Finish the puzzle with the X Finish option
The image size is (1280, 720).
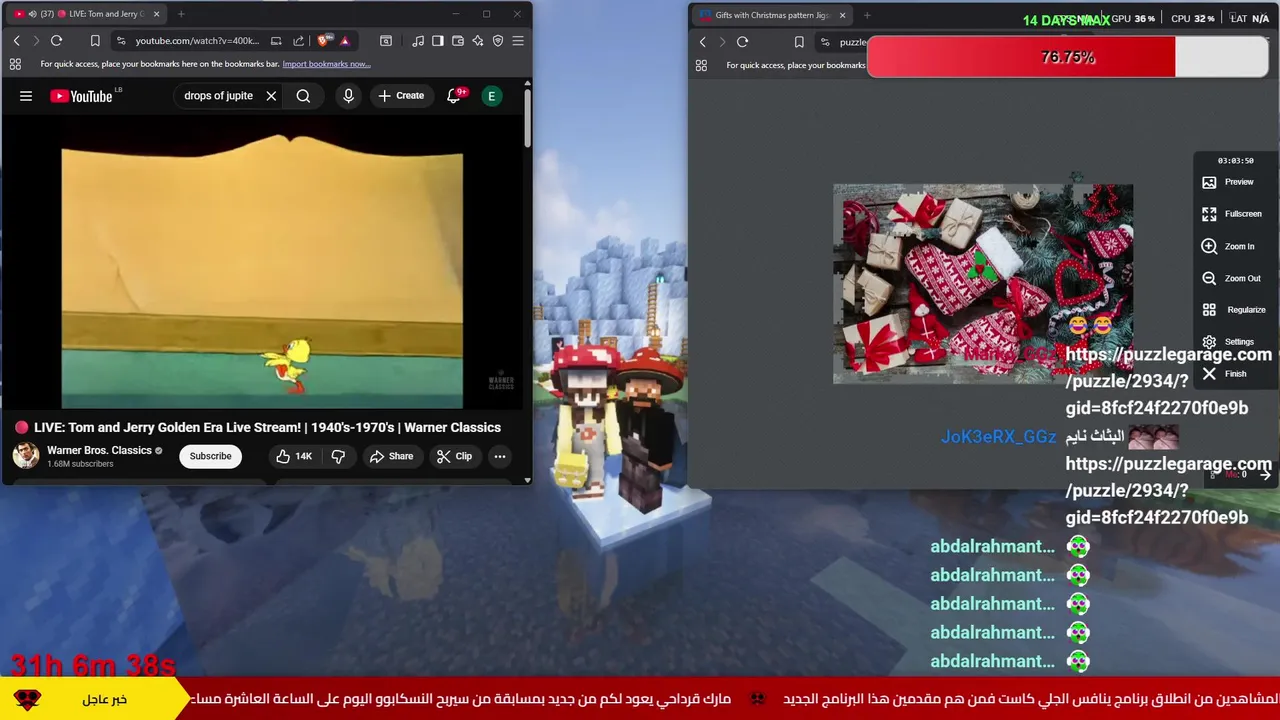coord(1224,374)
